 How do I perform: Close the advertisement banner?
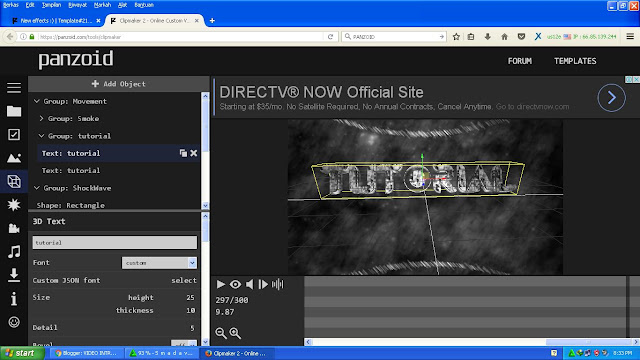(636, 79)
